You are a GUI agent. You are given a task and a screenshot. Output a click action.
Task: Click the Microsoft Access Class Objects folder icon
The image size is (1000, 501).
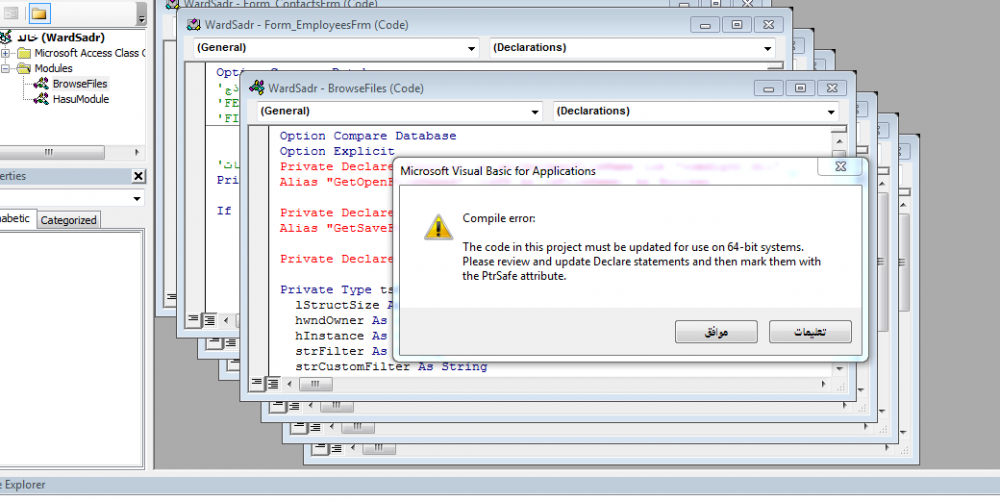click(24, 53)
